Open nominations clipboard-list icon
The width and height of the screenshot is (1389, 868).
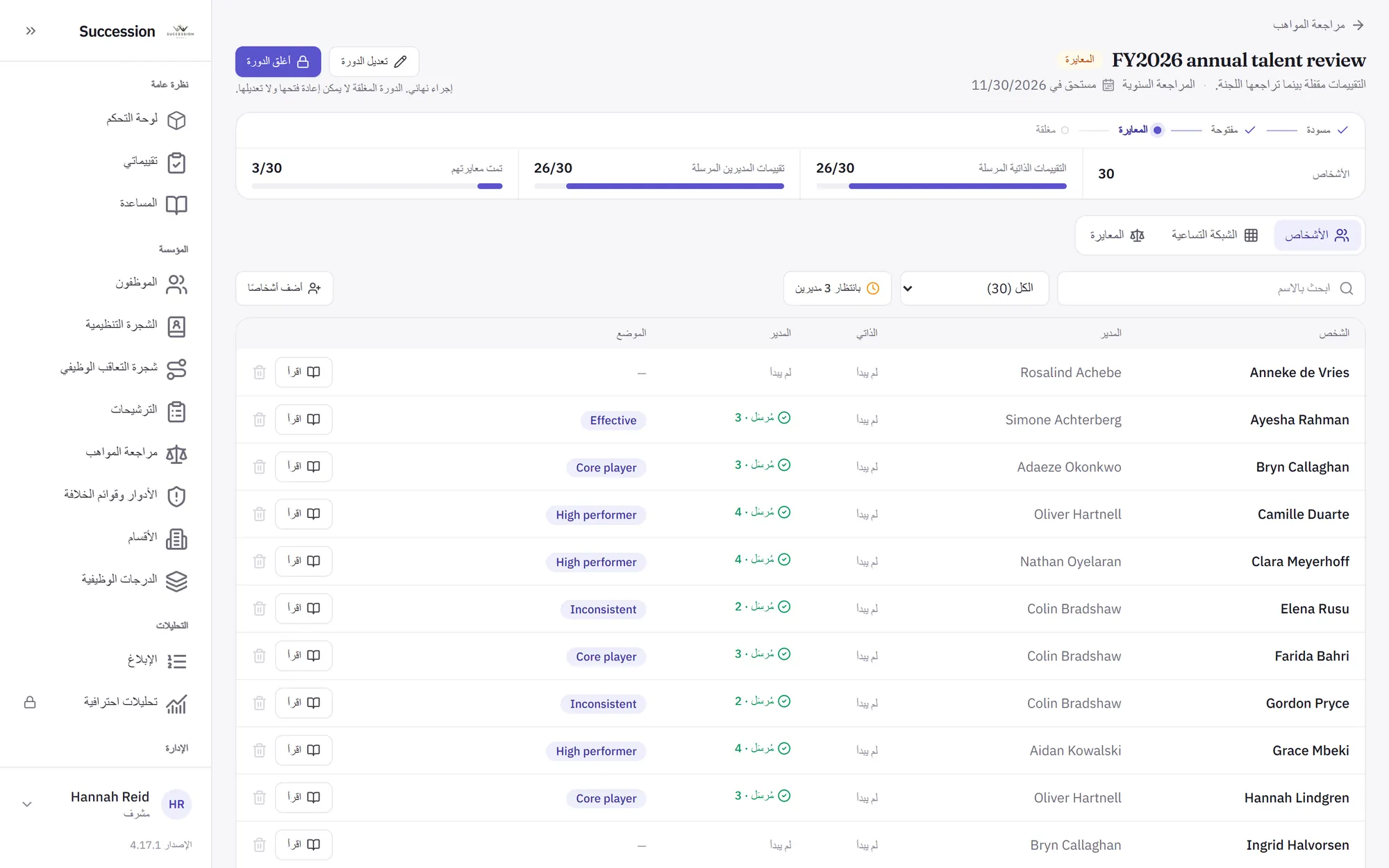coord(176,411)
